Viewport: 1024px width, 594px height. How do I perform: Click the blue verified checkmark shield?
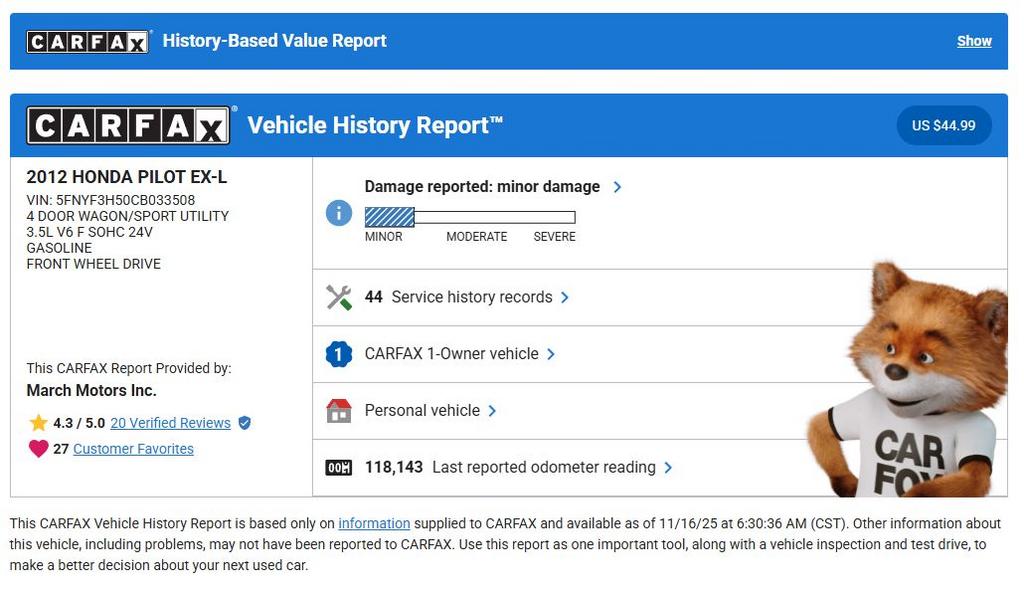245,423
